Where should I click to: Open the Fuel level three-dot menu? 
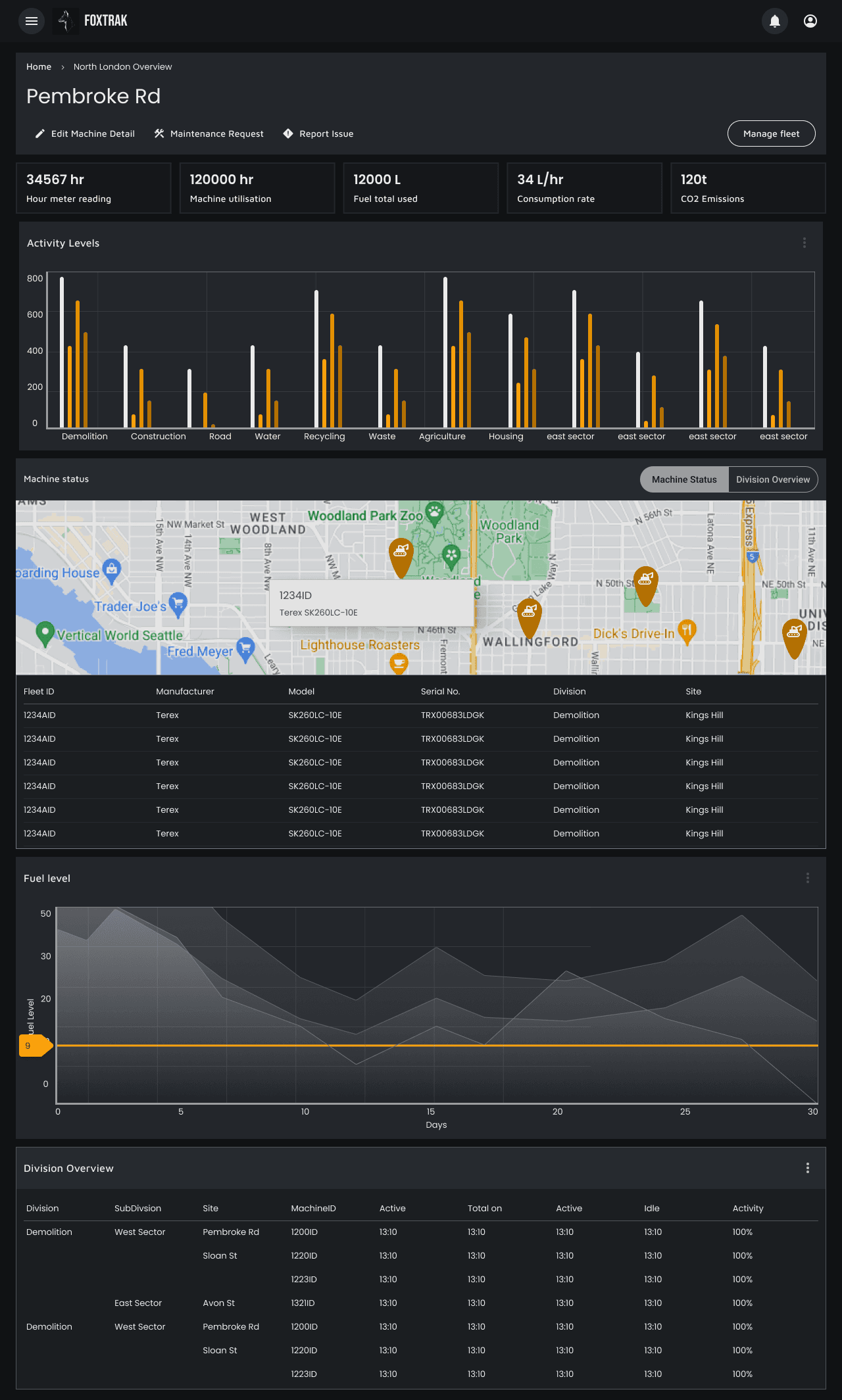click(808, 878)
